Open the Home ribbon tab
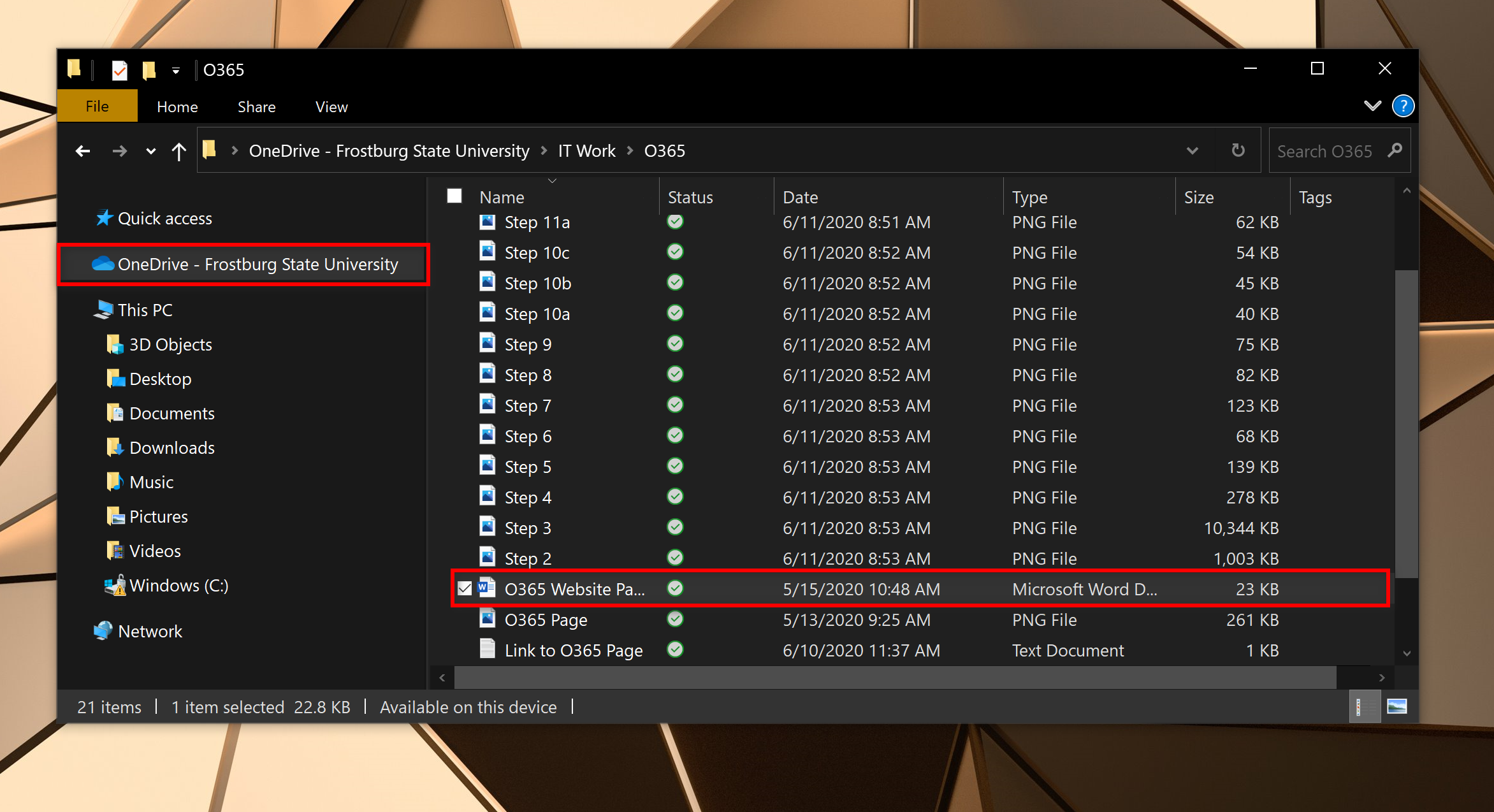 click(x=177, y=106)
